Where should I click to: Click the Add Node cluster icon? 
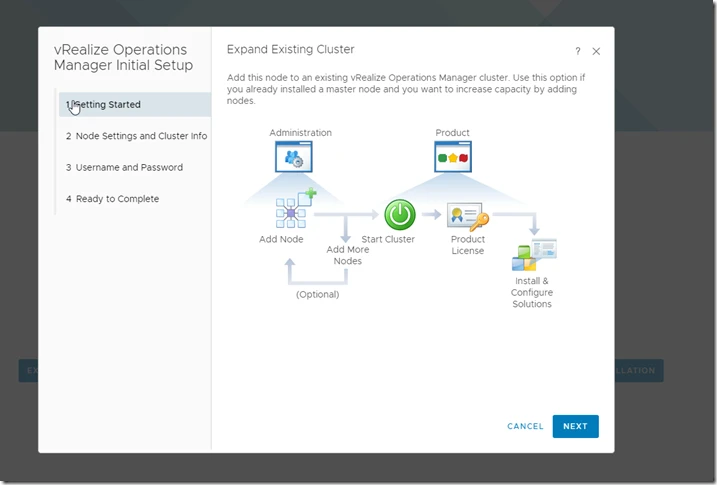point(295,208)
